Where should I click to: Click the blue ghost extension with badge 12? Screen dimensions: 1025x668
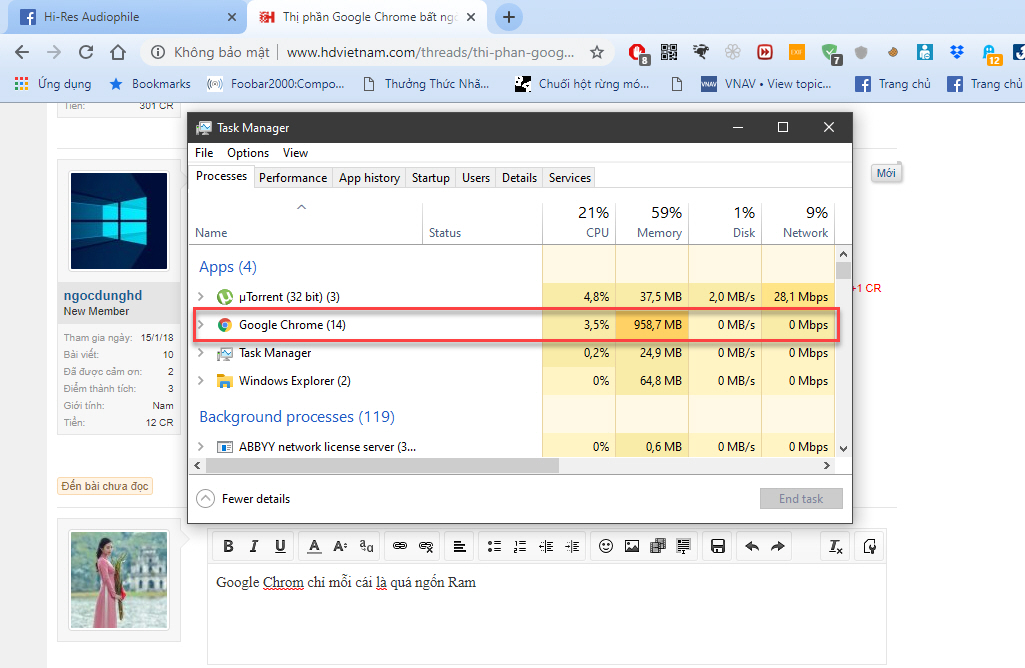[991, 54]
